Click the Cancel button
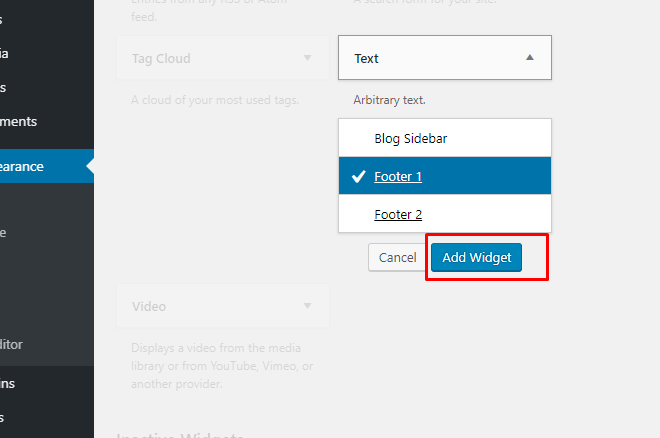660x438 pixels. click(397, 257)
